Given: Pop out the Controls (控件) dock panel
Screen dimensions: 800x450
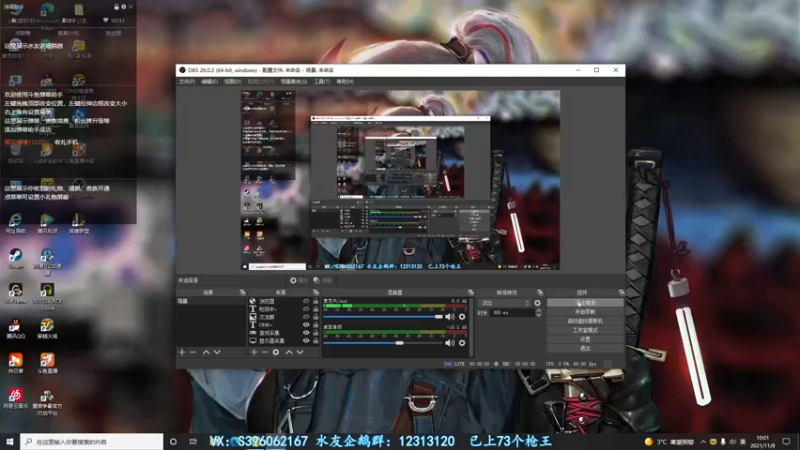Looking at the screenshot, I should click(x=621, y=292).
